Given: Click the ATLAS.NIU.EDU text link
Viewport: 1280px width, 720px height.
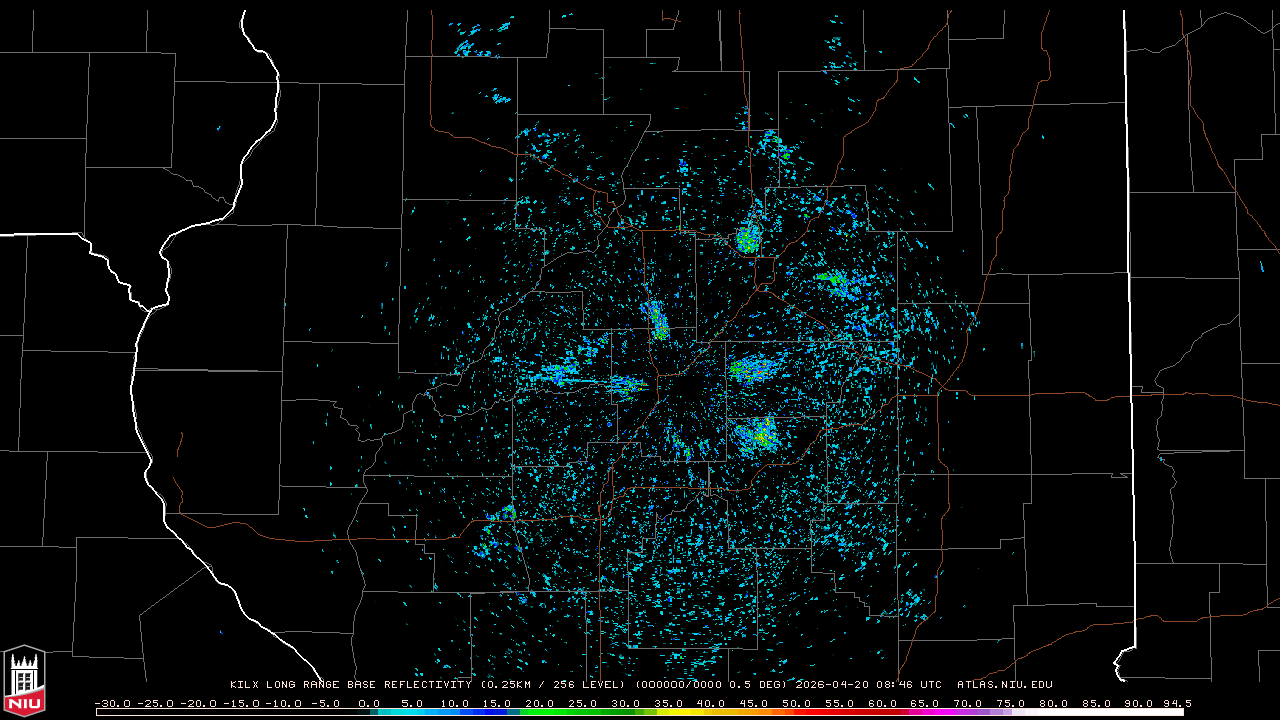Looking at the screenshot, I should tap(1004, 685).
